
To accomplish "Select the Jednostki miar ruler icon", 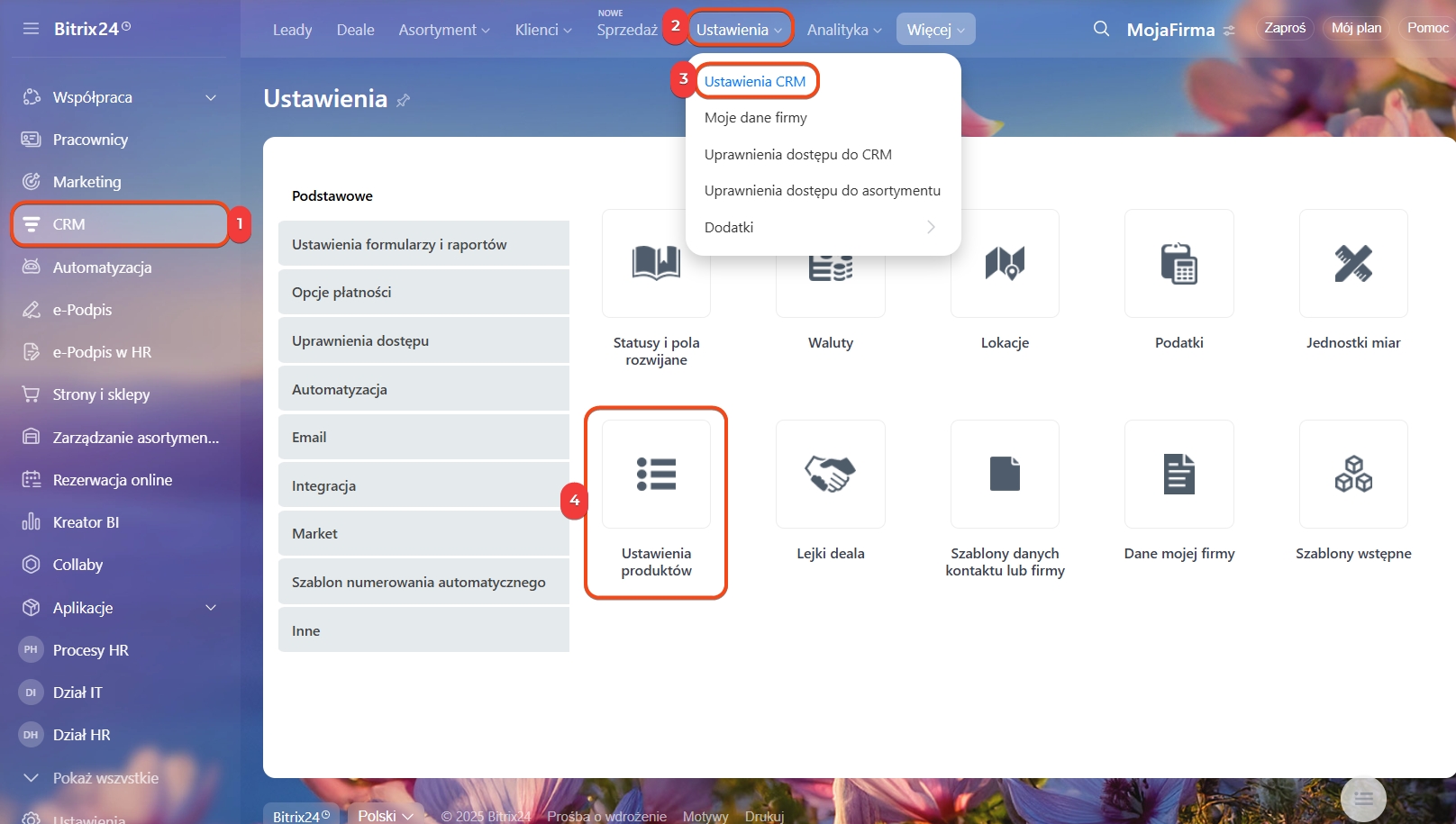I will (x=1352, y=264).
